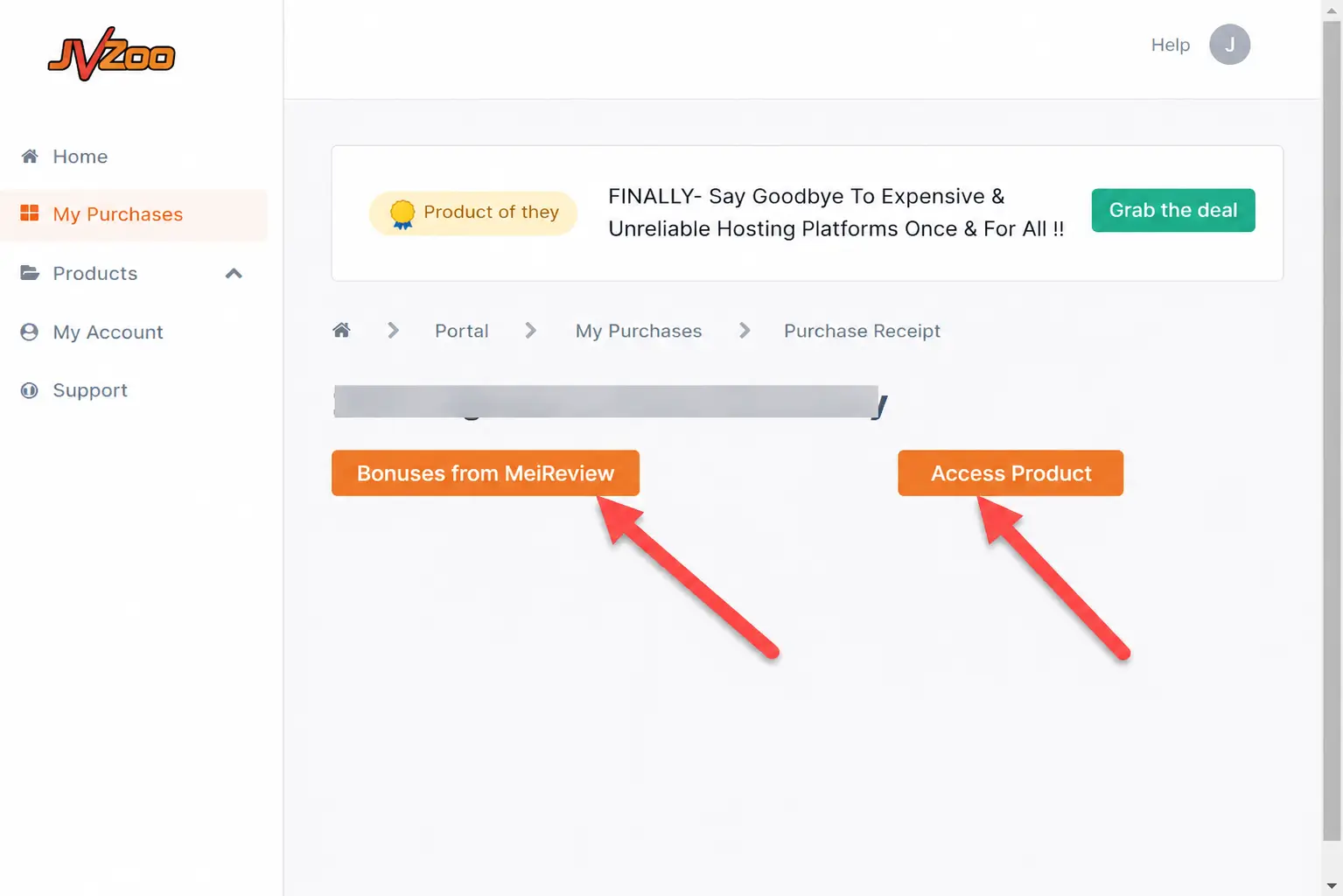
Task: Click the breadcrumb home icon
Action: (x=341, y=330)
